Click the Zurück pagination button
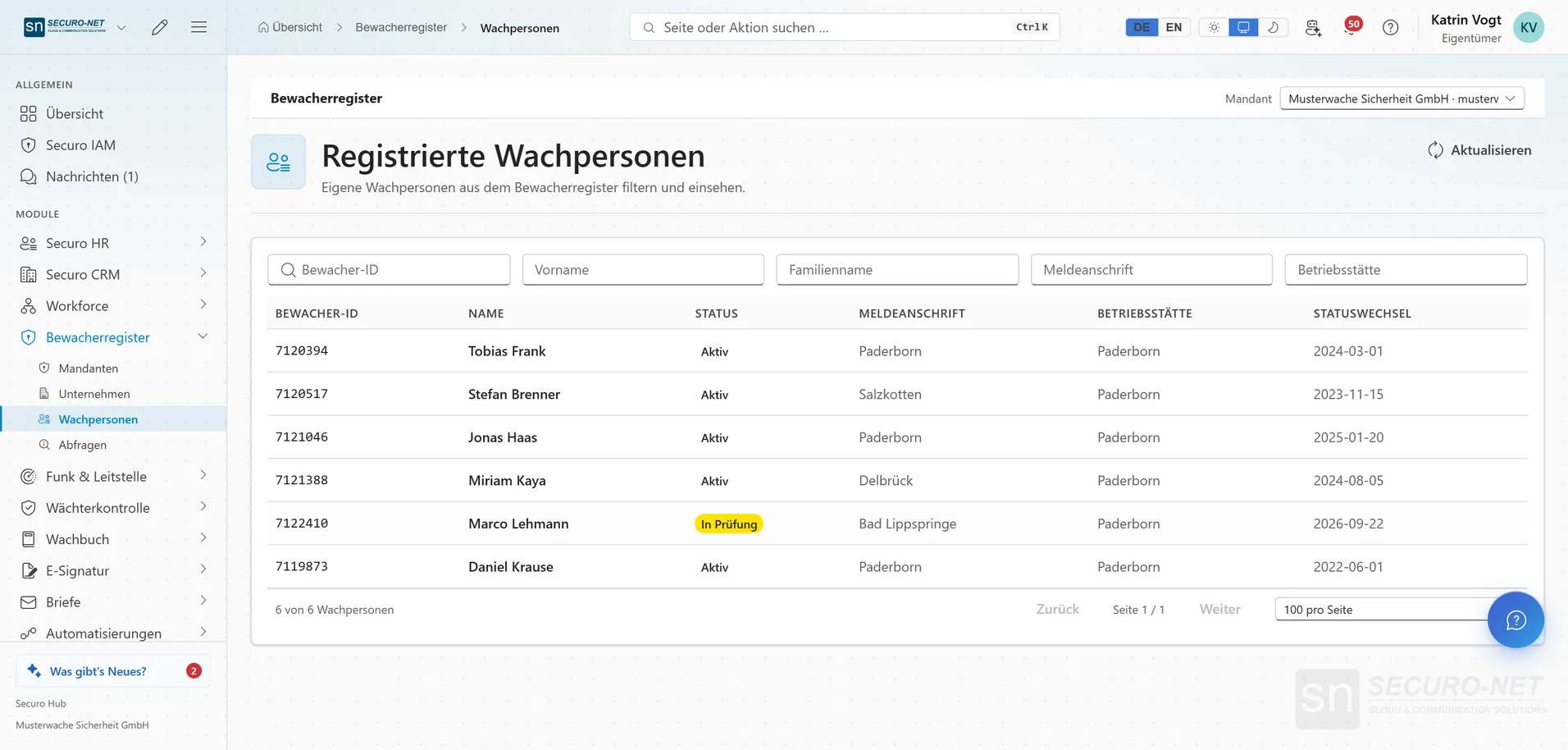 pos(1057,610)
